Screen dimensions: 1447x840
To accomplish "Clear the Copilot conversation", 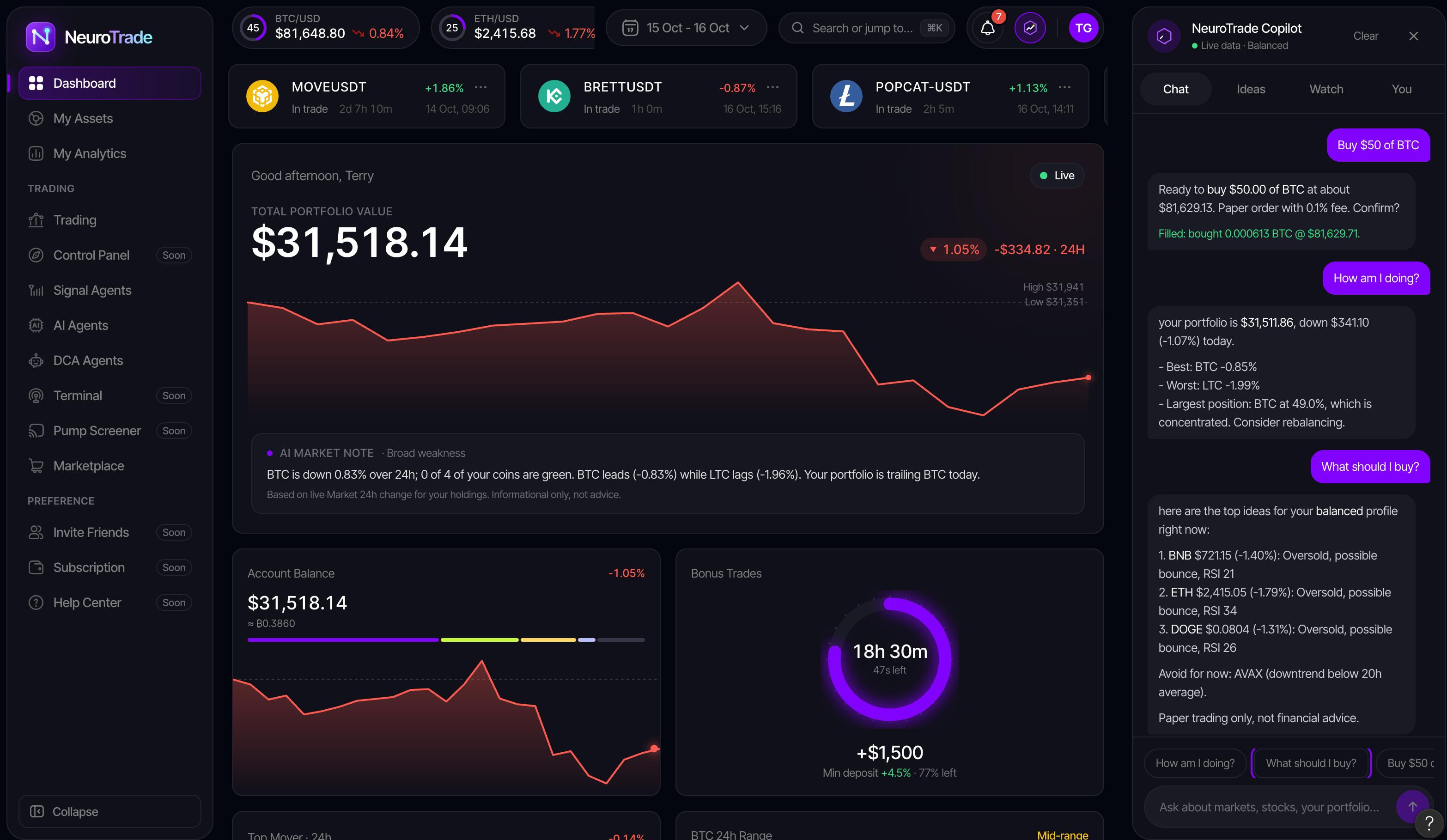I will [1366, 36].
